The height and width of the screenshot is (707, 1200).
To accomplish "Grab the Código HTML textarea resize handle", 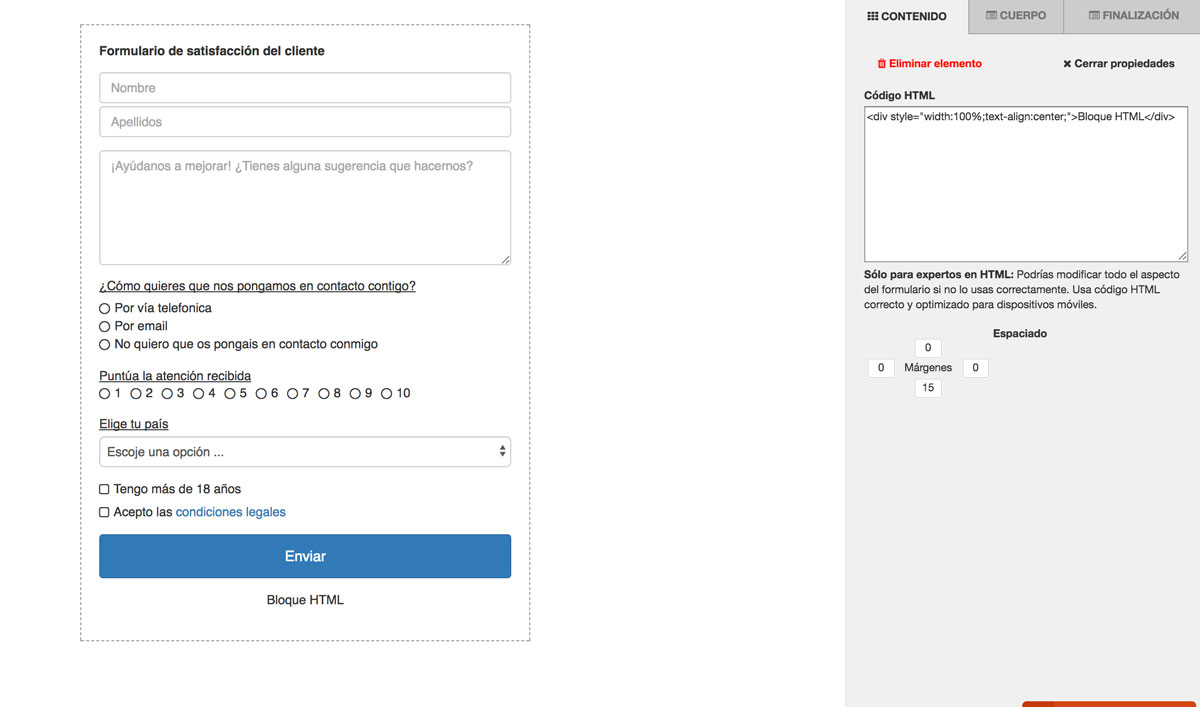I will pyautogui.click(x=1182, y=256).
